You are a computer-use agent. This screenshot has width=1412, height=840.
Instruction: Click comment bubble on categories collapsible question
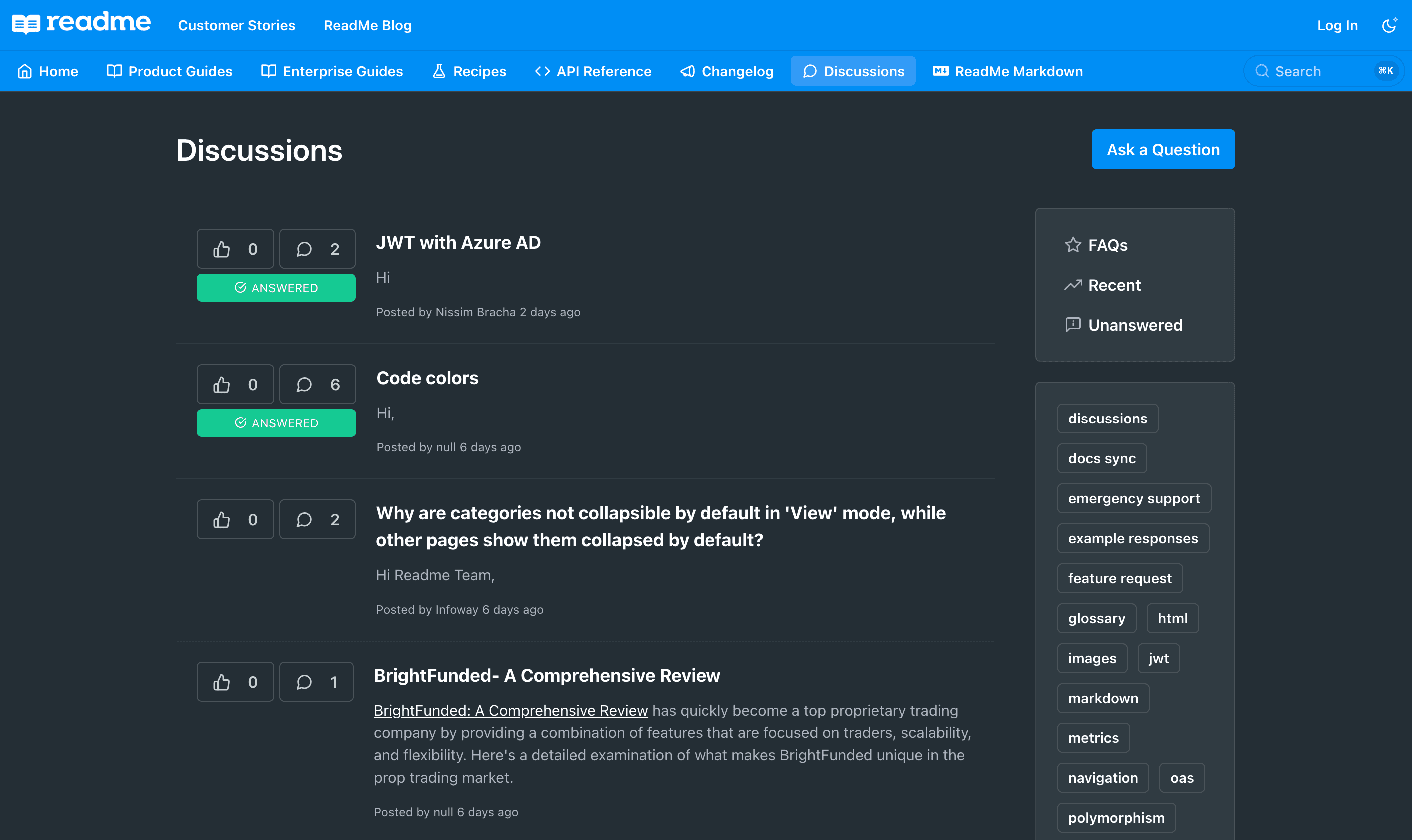point(317,519)
